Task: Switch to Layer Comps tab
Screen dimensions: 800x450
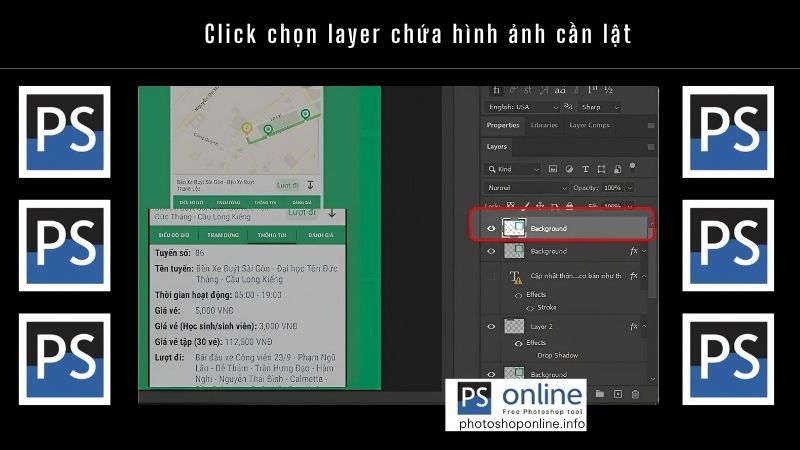Action: coord(589,125)
